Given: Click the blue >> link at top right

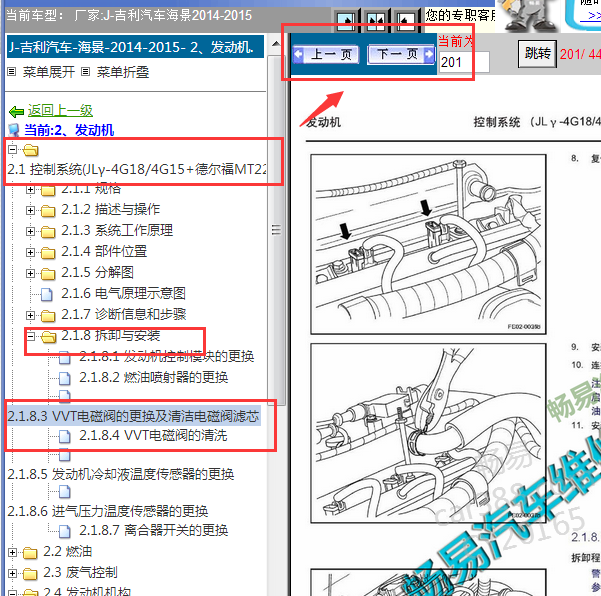Looking at the screenshot, I should [591, 16].
